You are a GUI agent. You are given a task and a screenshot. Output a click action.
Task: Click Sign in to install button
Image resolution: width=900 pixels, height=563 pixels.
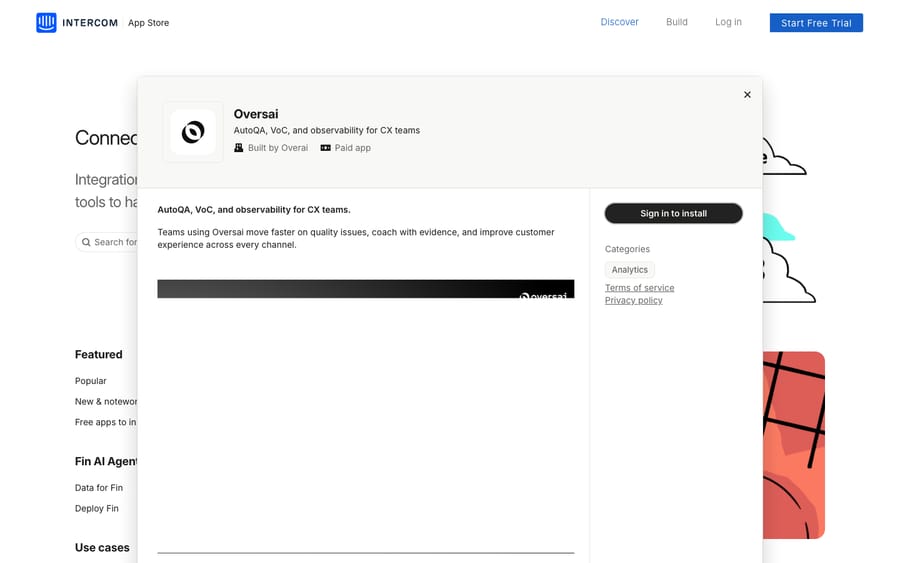pyautogui.click(x=673, y=213)
